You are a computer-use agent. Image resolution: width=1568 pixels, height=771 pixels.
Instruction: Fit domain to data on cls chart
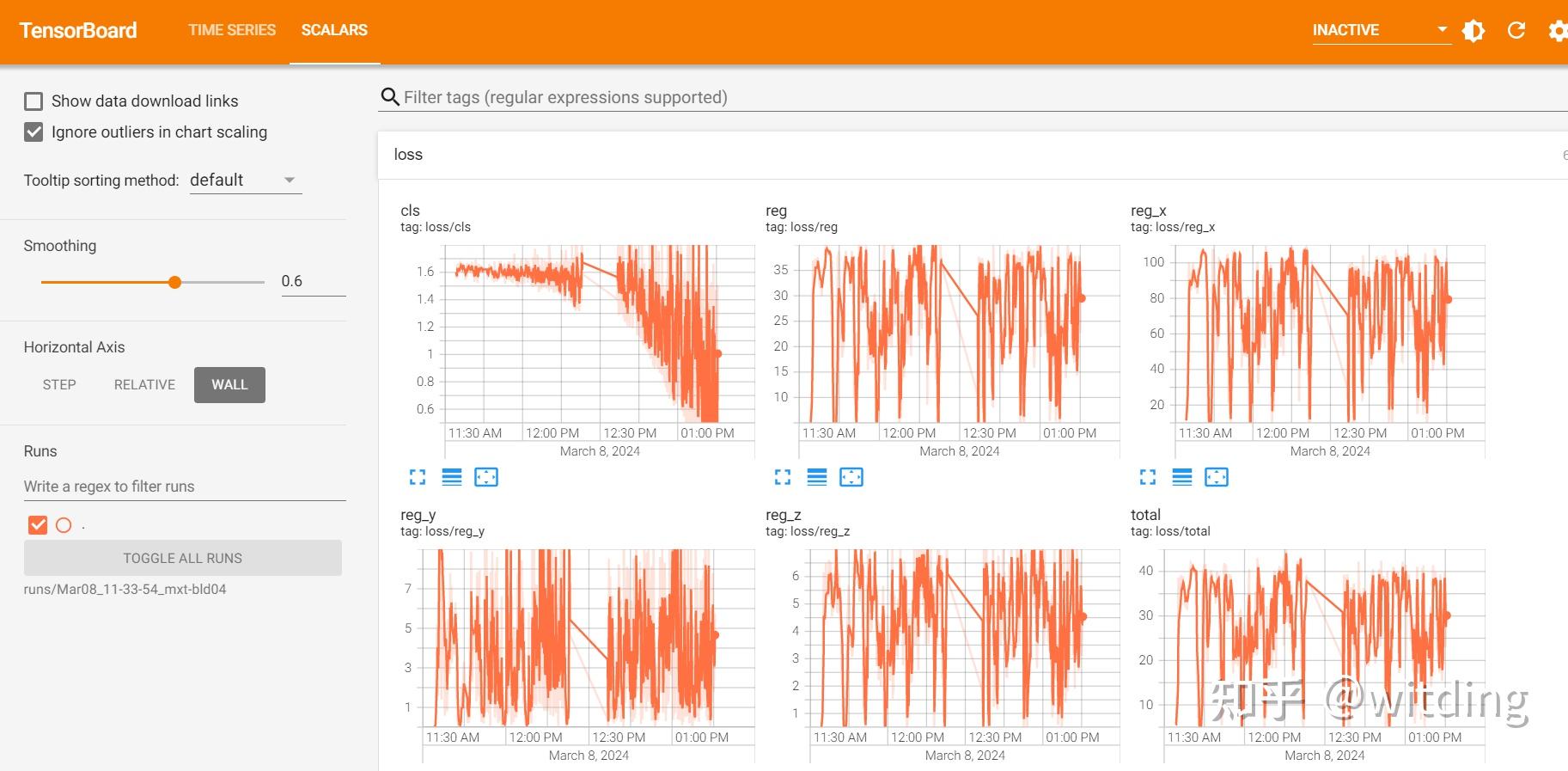tap(486, 477)
